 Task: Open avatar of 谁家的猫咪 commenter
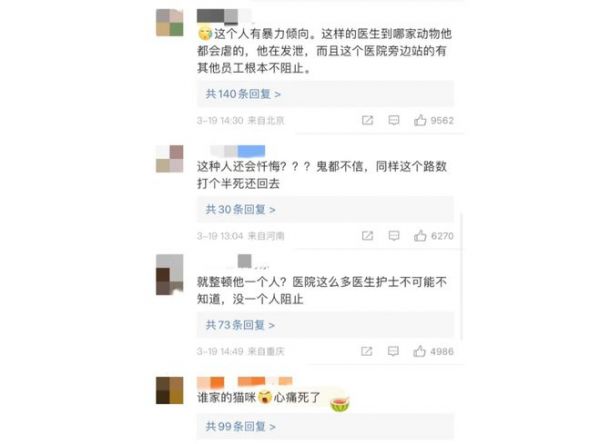(x=170, y=390)
